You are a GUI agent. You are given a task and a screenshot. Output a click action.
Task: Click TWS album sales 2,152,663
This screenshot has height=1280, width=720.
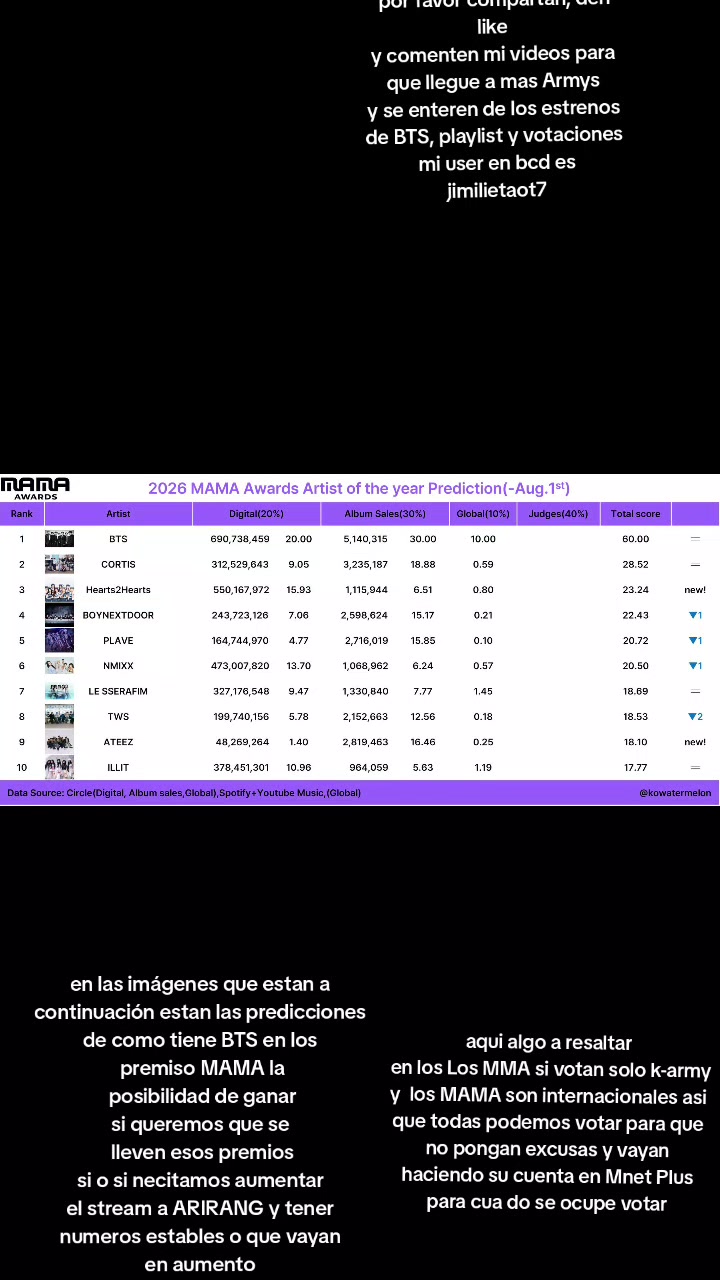(x=366, y=717)
